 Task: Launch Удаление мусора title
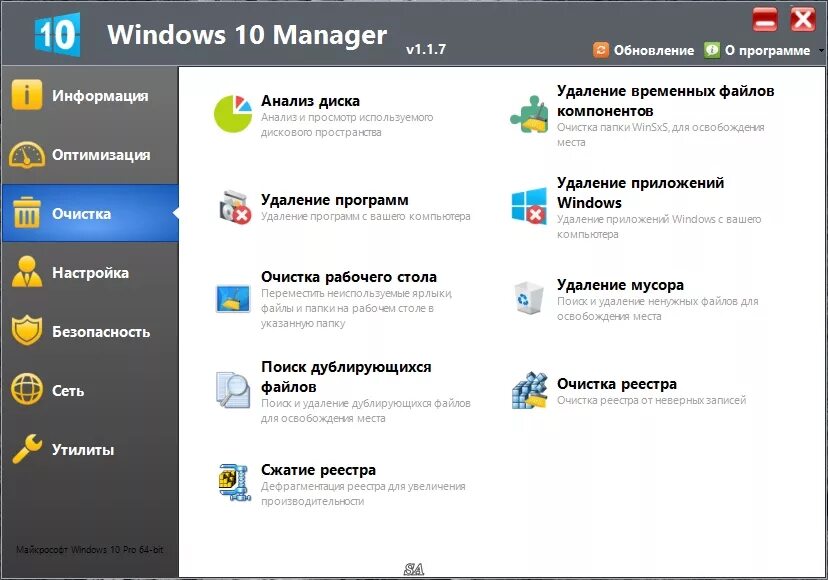point(620,285)
